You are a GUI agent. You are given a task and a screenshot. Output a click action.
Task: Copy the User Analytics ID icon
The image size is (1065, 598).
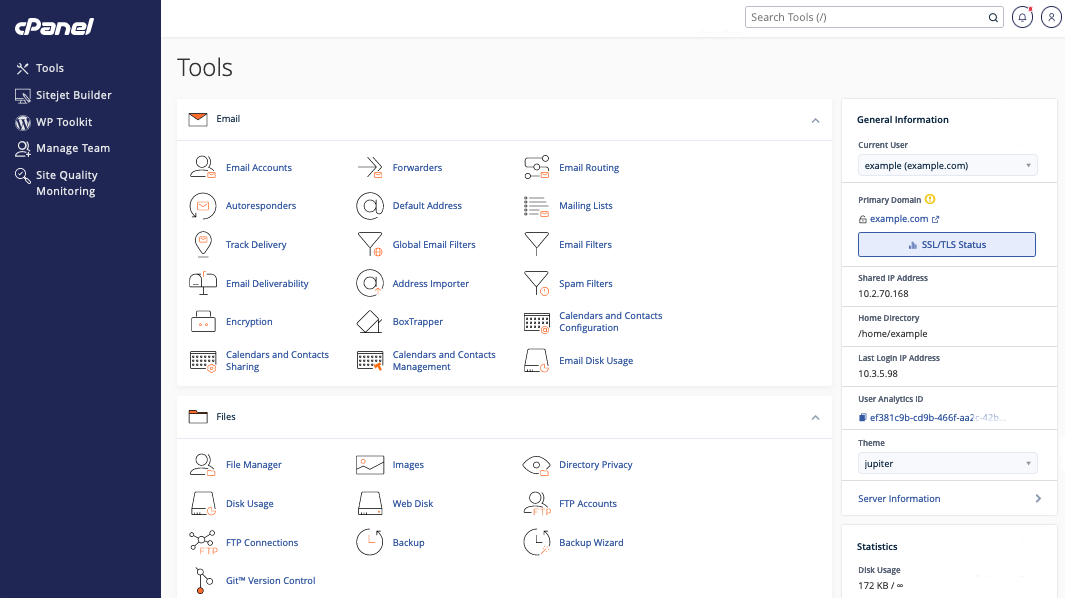coord(863,418)
